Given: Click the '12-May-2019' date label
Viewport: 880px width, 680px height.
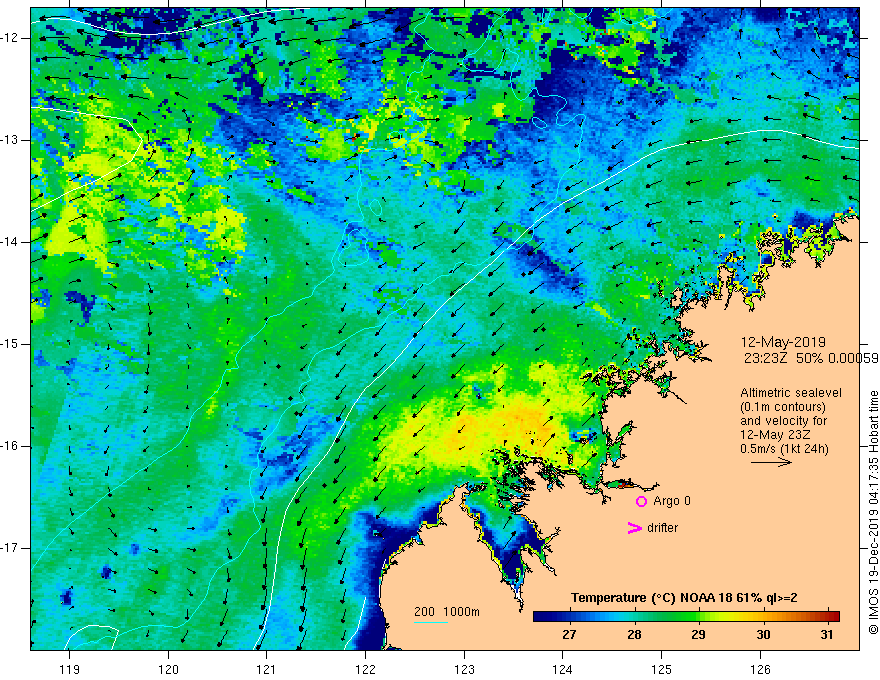Looking at the screenshot, I should pyautogui.click(x=783, y=342).
